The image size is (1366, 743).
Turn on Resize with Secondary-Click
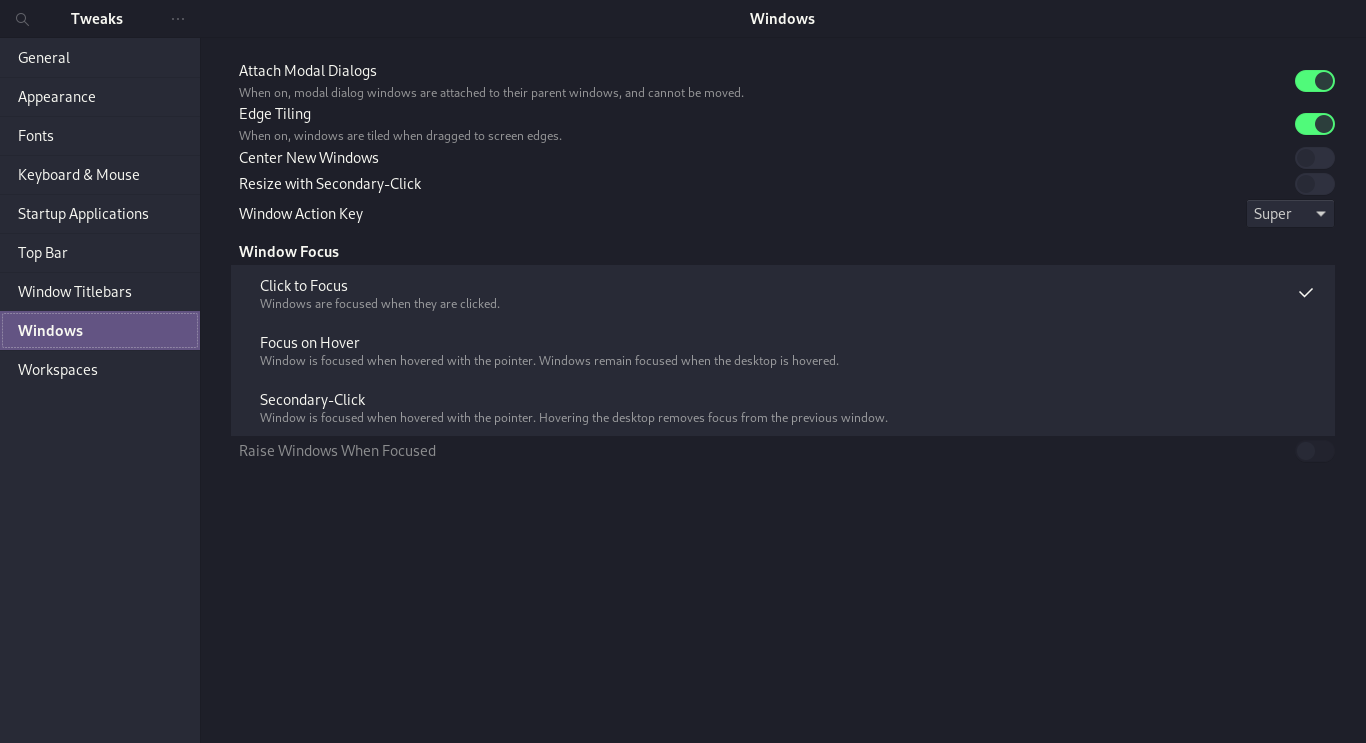click(1314, 183)
